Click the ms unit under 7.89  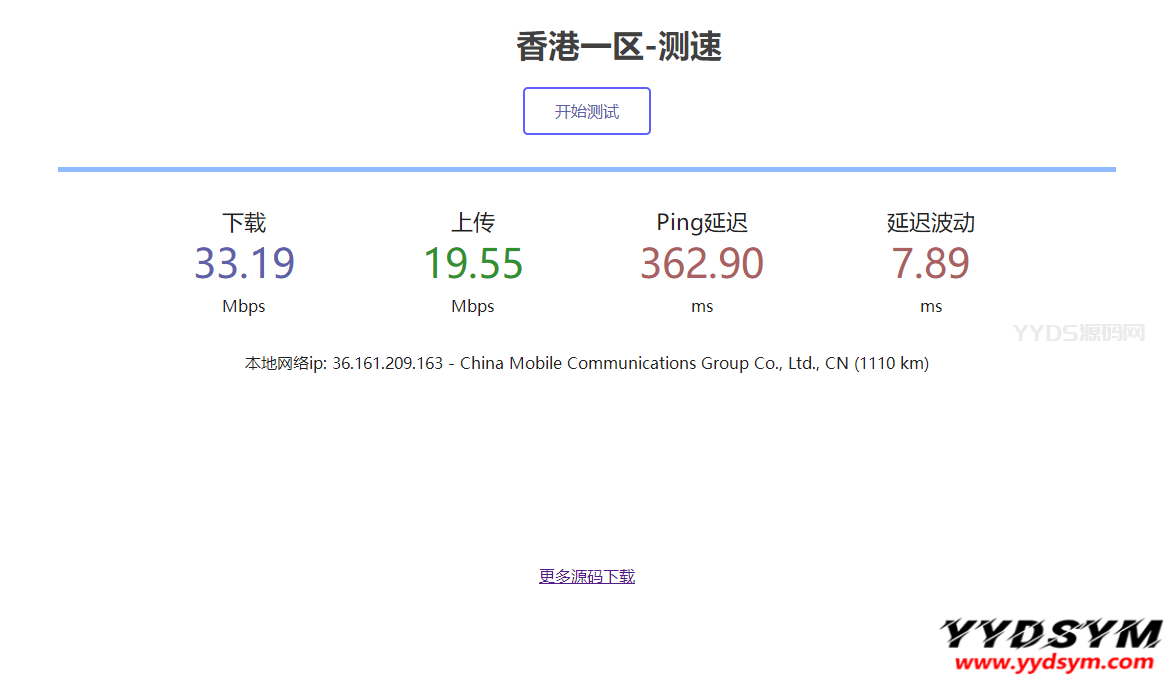tap(931, 306)
